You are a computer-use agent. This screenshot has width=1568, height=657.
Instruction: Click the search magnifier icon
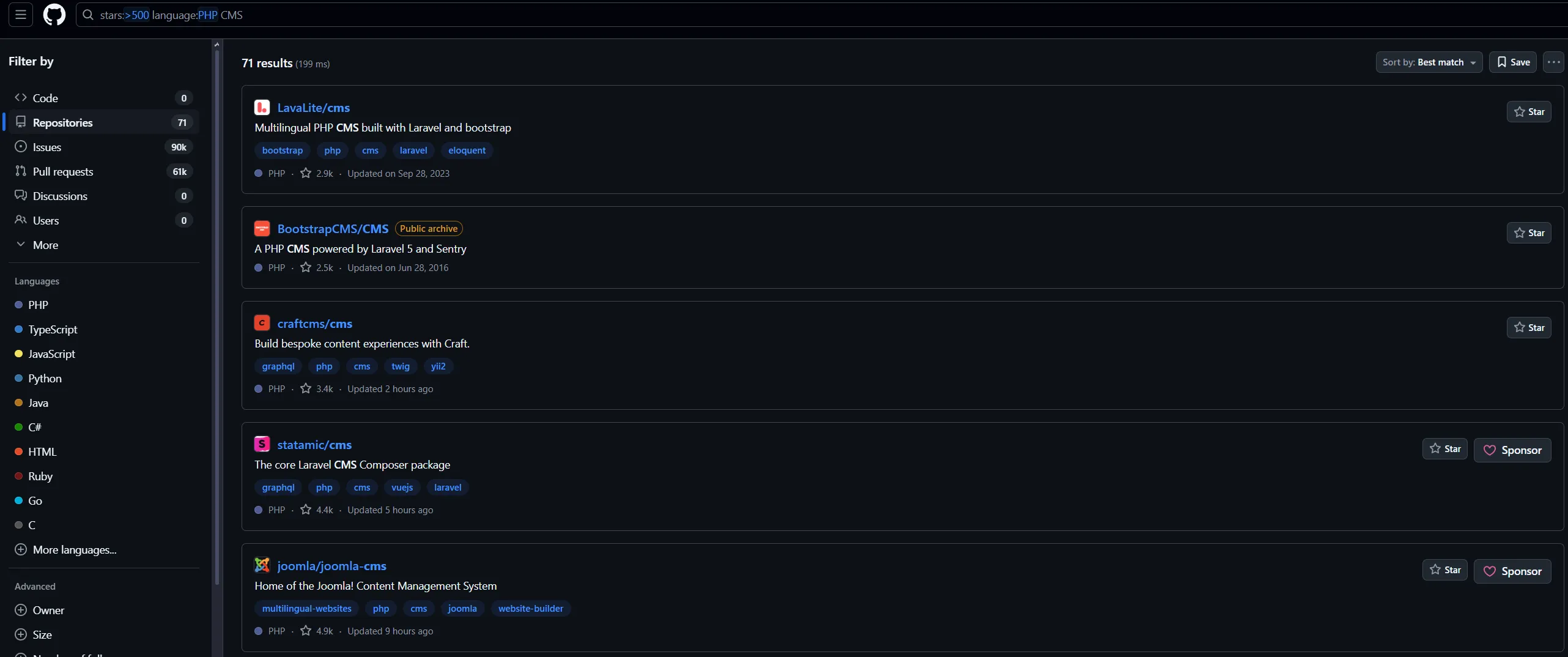point(88,15)
